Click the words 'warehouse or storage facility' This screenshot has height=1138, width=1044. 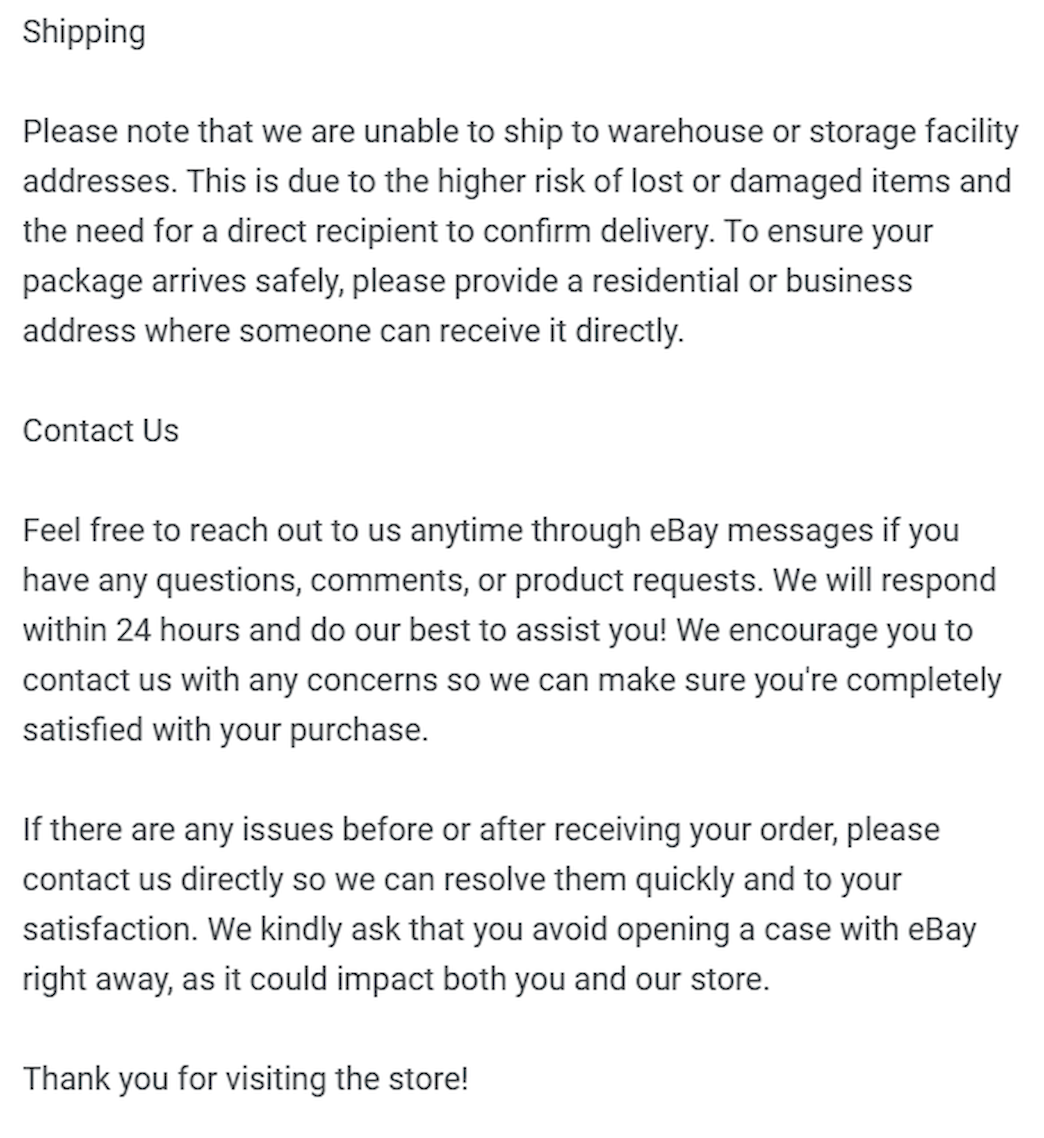pyautogui.click(x=813, y=133)
